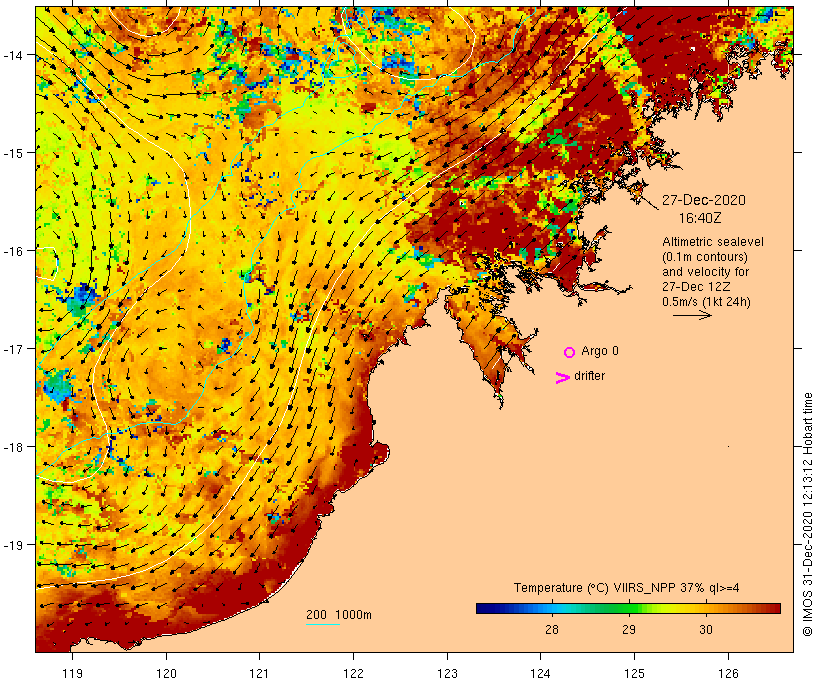820x680 pixels.
Task: Click the "Altimetric sealevel" caption line
Action: pyautogui.click(x=713, y=242)
